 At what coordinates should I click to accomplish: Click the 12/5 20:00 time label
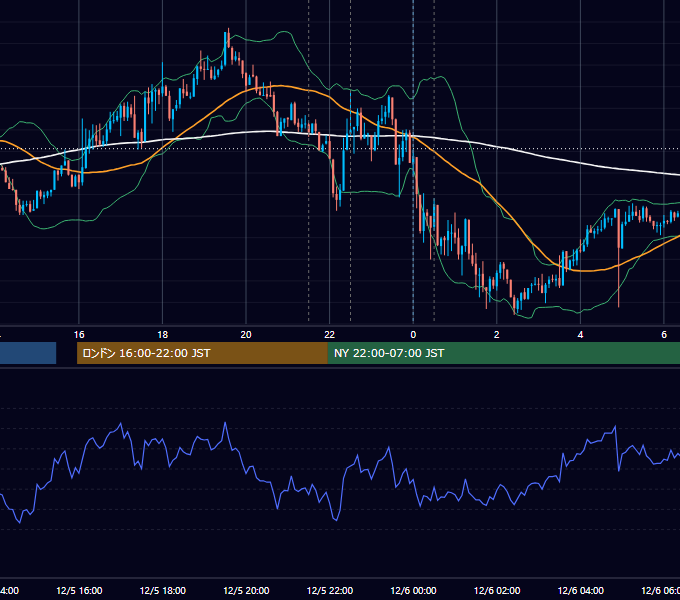246,590
